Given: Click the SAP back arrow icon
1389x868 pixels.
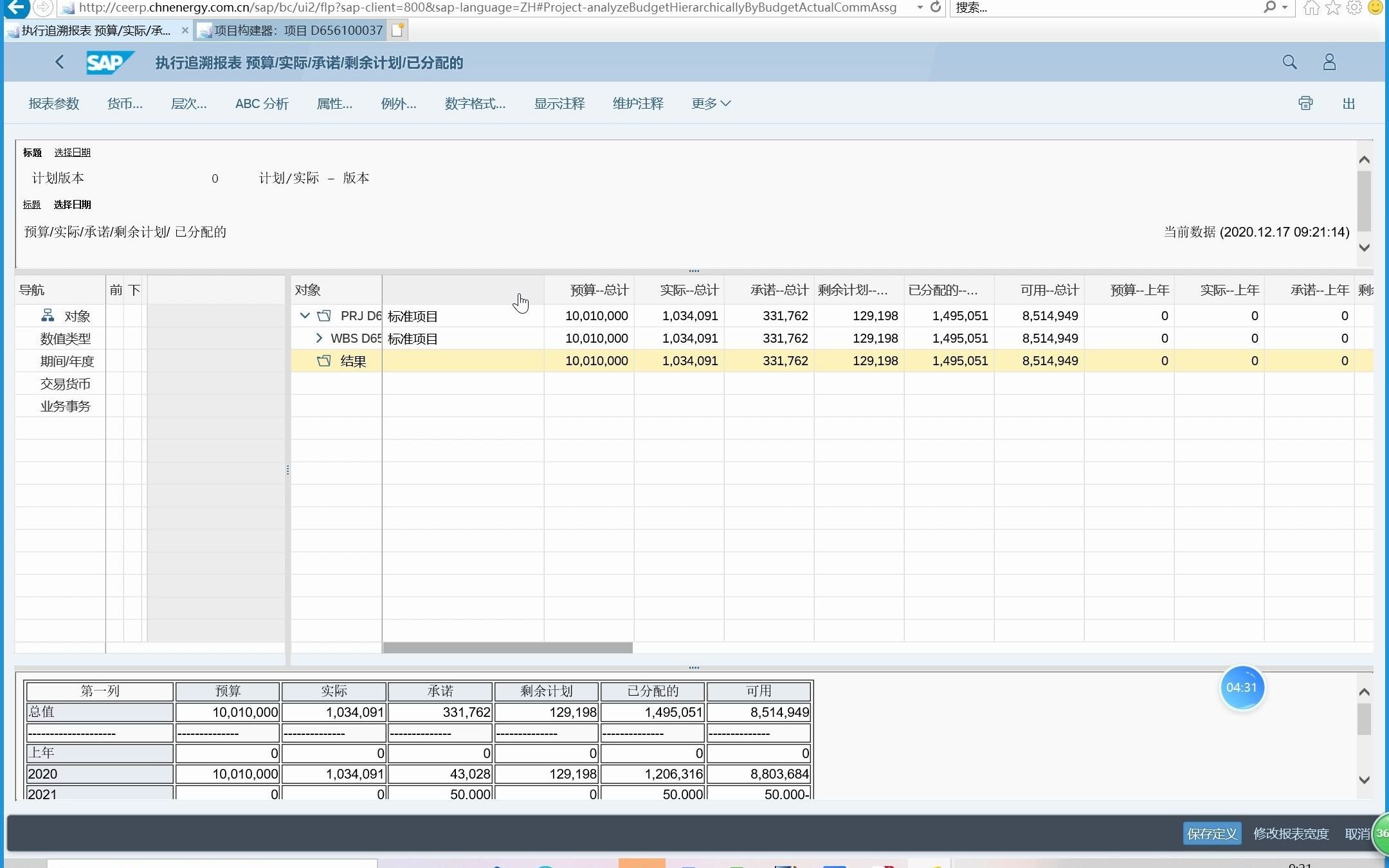Looking at the screenshot, I should (60, 62).
